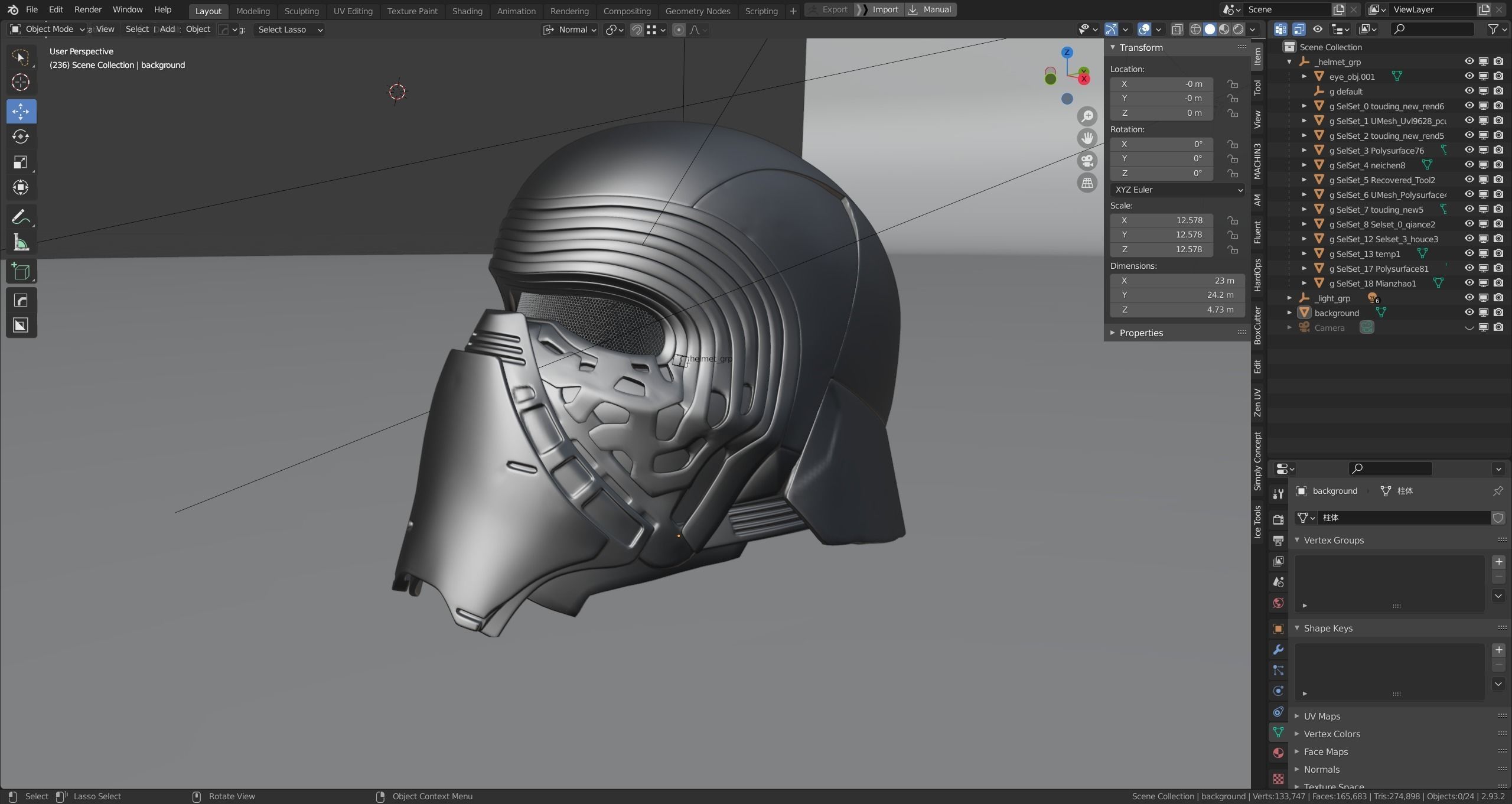Open the World properties tab icon
The image size is (1512, 804).
pos(1278,603)
